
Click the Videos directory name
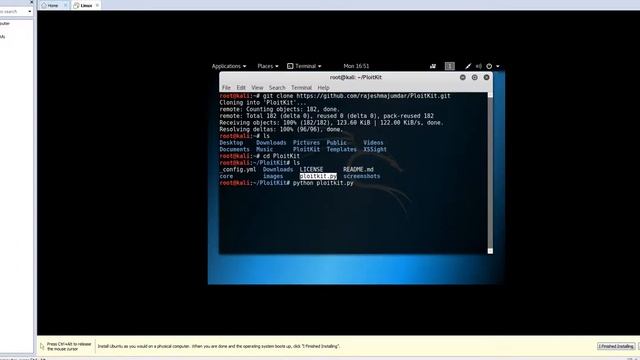(373, 143)
